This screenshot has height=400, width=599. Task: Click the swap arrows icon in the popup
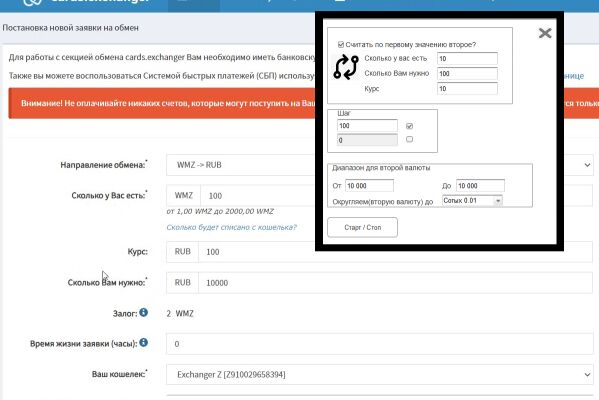point(346,67)
